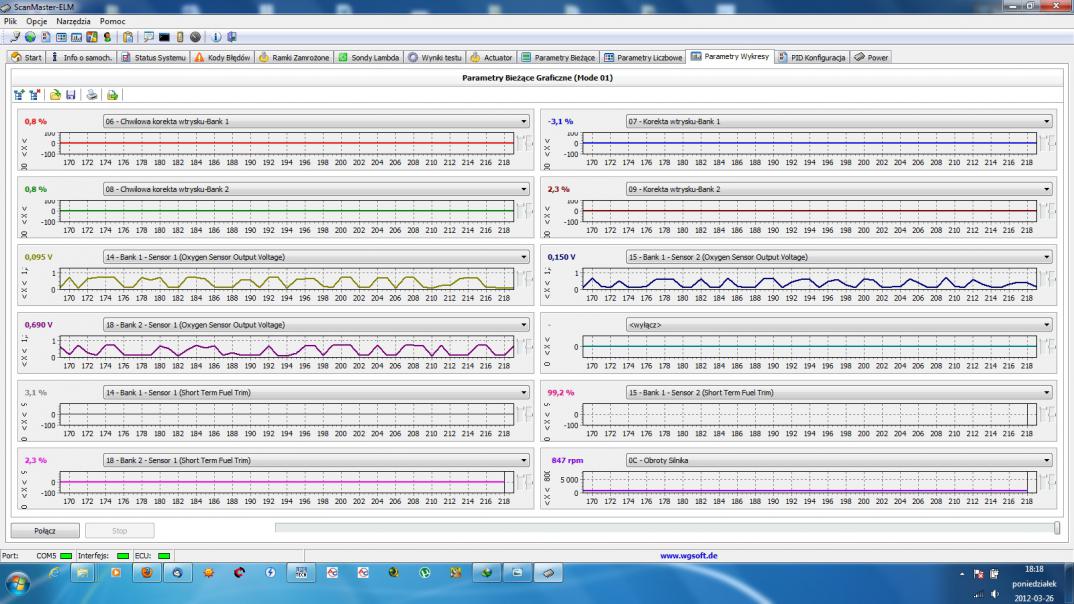Viewport: 1074px width, 604px height.
Task: Click the remove graph icon with red X
Action: click(x=34, y=95)
